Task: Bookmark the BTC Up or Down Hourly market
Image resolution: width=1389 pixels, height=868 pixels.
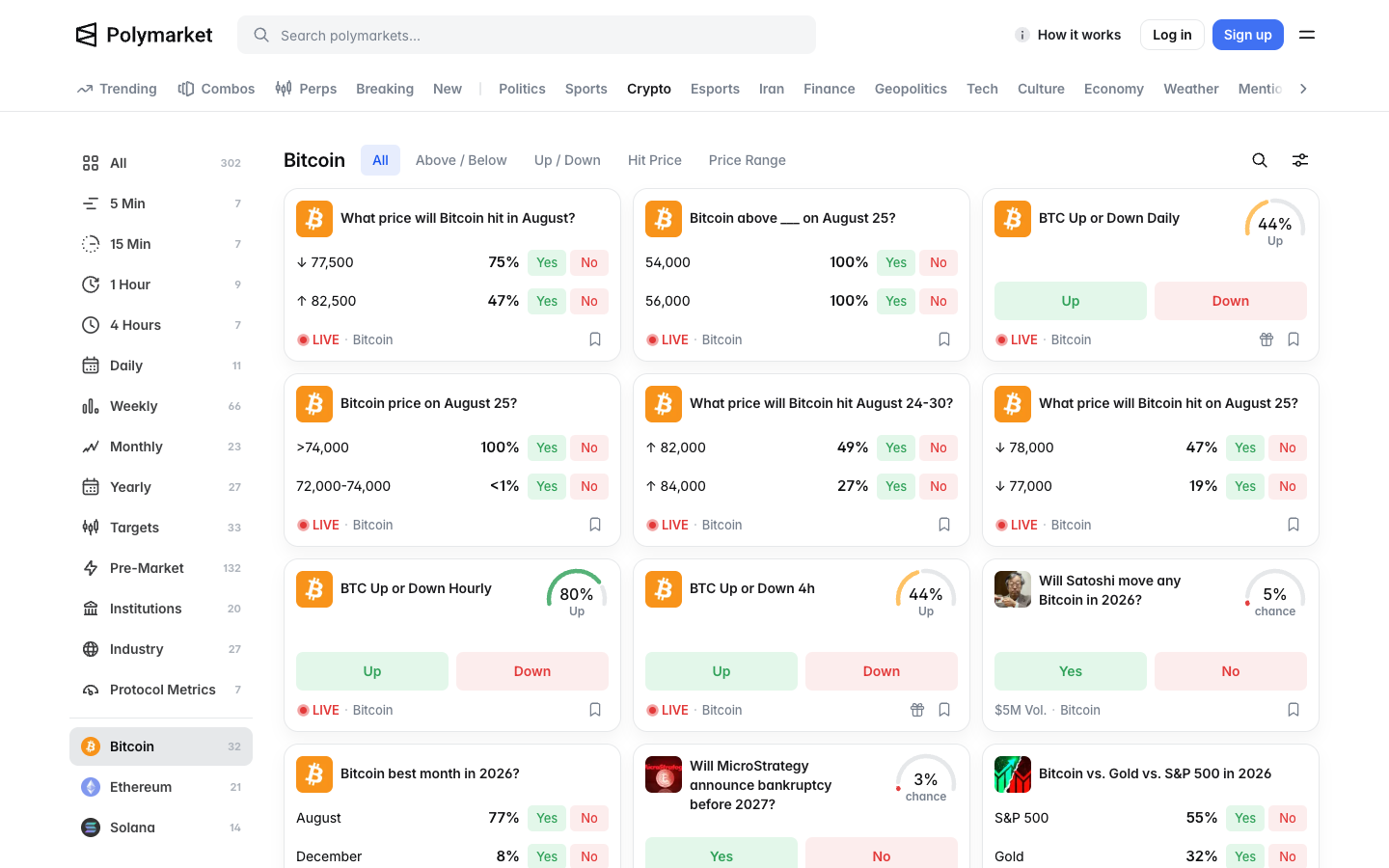Action: [595, 710]
